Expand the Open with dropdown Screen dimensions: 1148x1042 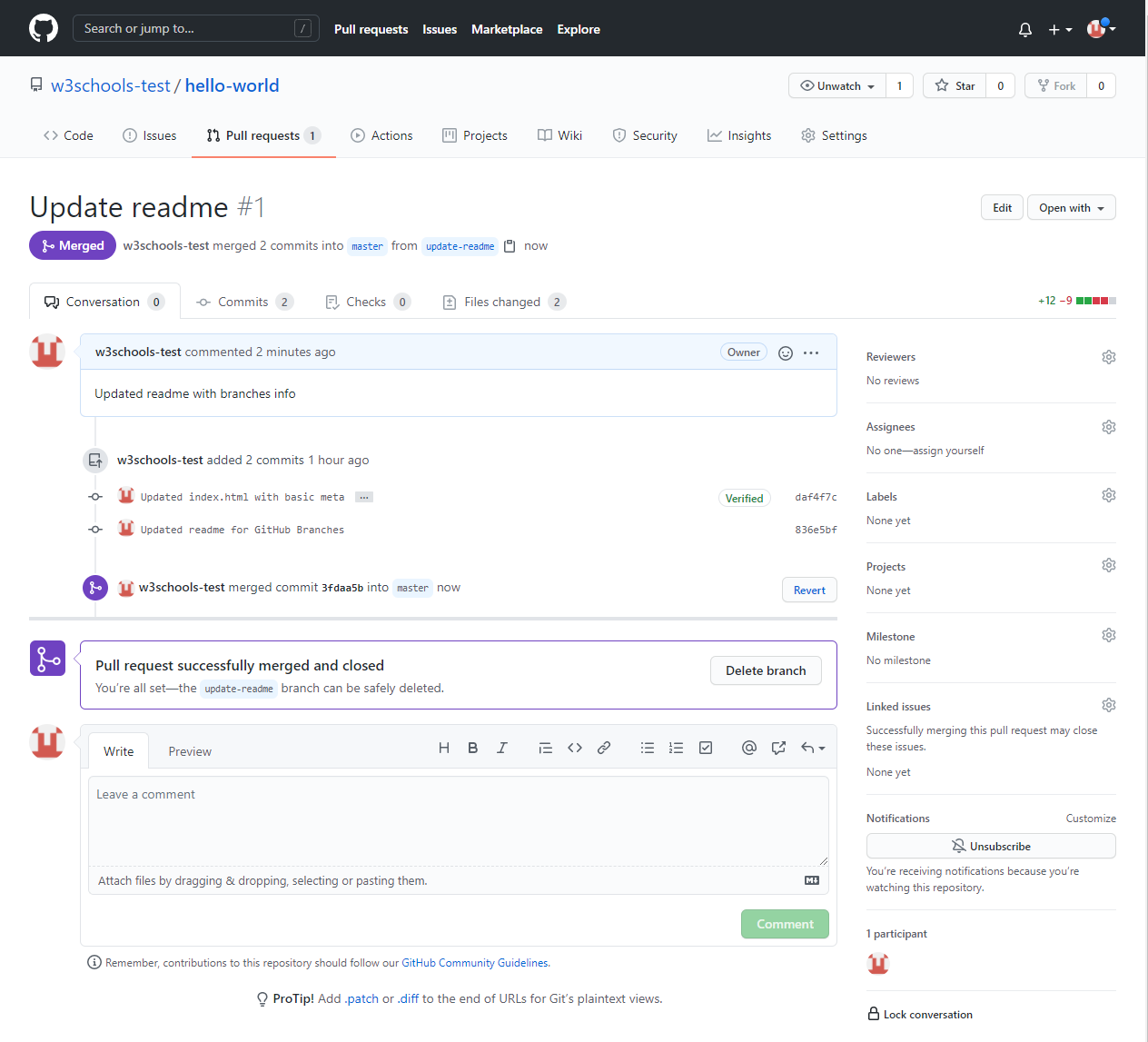click(1071, 207)
